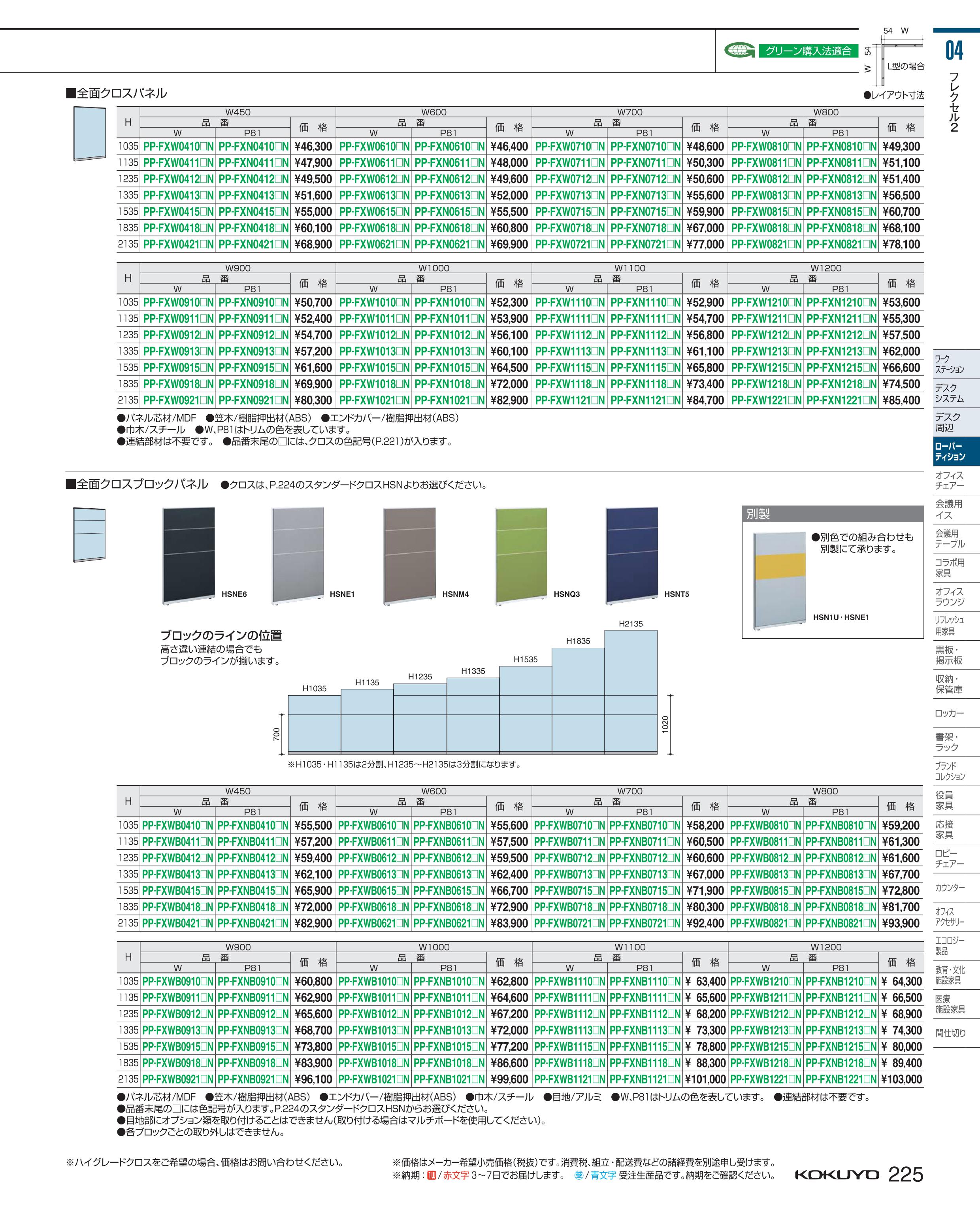Click product code PP-FXWB0410□N
This screenshot has height=1209, width=980.
tap(178, 825)
